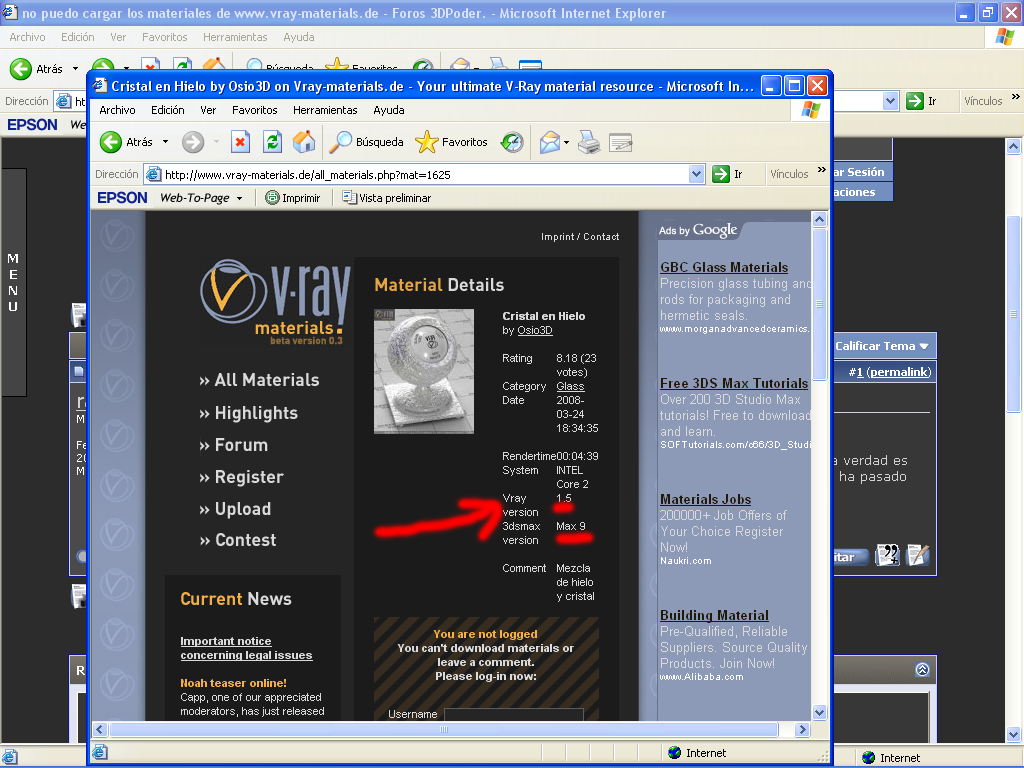Image resolution: width=1024 pixels, height=768 pixels.
Task: Open the Mail envelope icon
Action: 550,142
